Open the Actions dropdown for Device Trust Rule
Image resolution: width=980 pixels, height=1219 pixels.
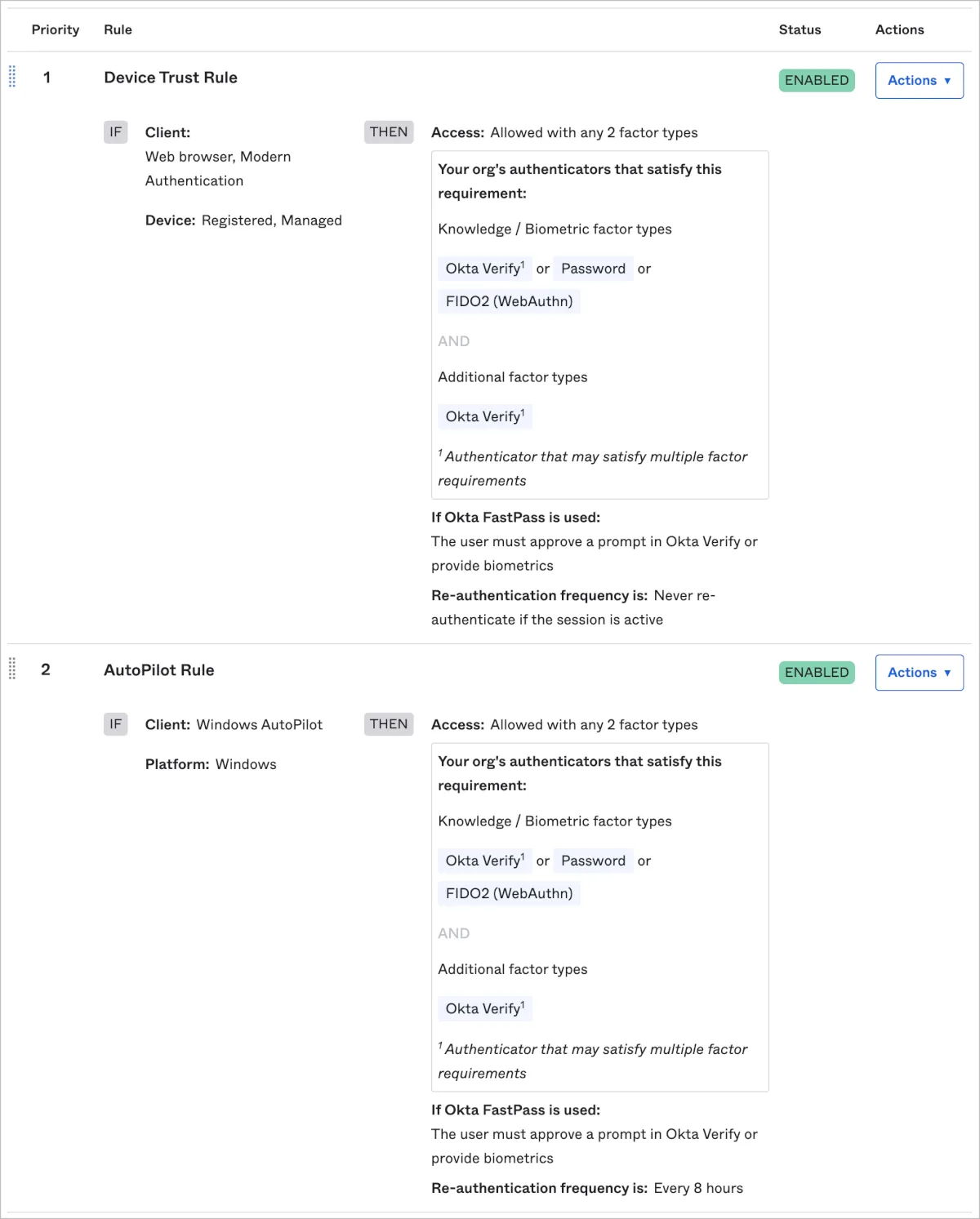[919, 81]
